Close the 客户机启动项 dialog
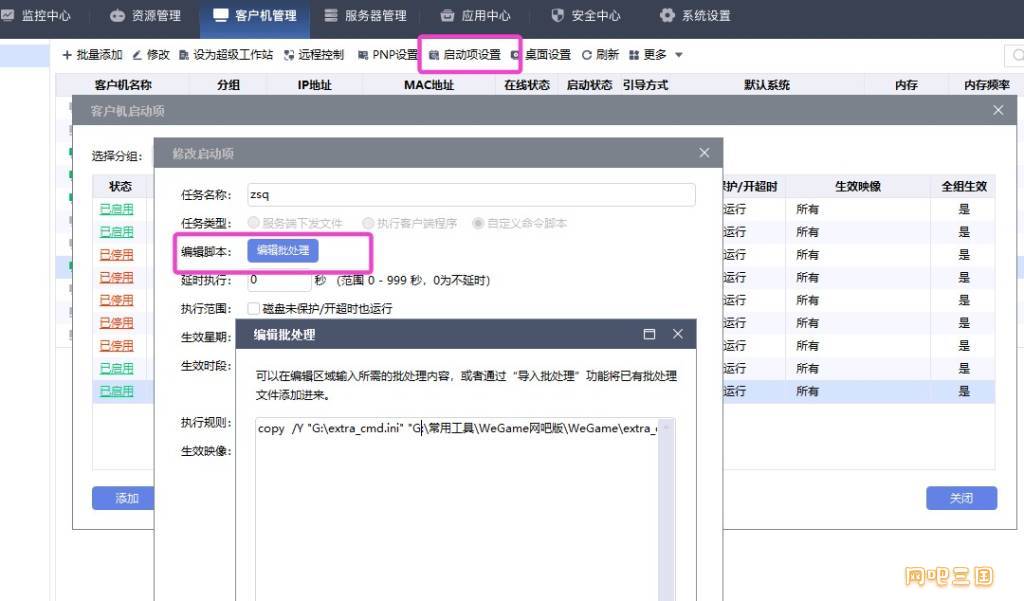The image size is (1024, 601). (x=998, y=110)
